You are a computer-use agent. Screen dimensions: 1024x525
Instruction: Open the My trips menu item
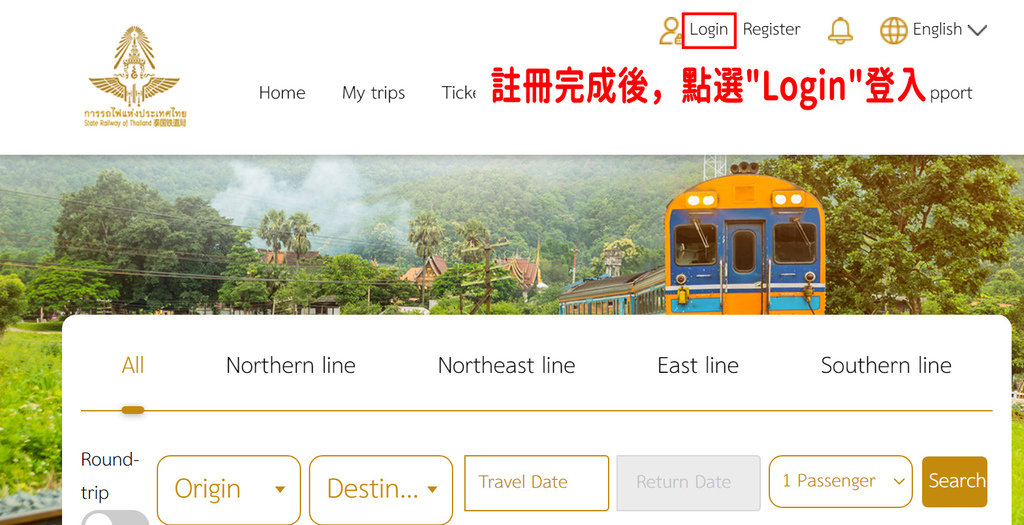(374, 93)
